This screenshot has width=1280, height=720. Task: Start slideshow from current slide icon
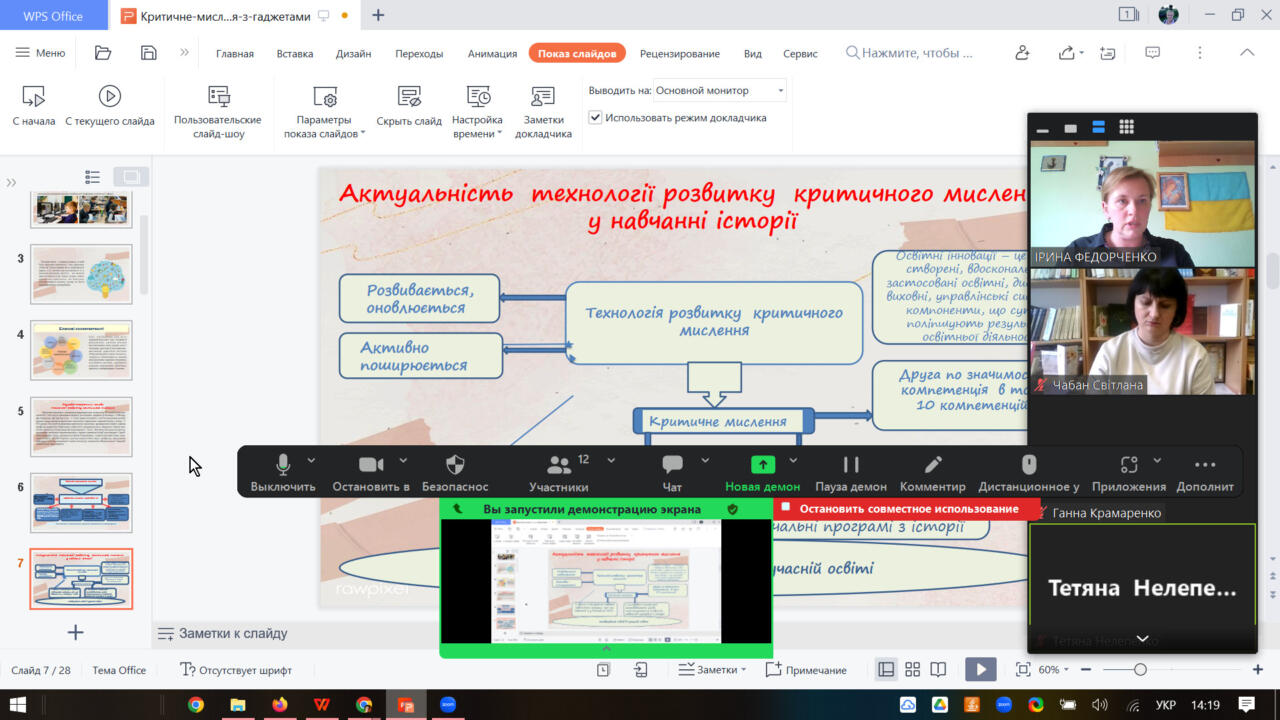[110, 96]
